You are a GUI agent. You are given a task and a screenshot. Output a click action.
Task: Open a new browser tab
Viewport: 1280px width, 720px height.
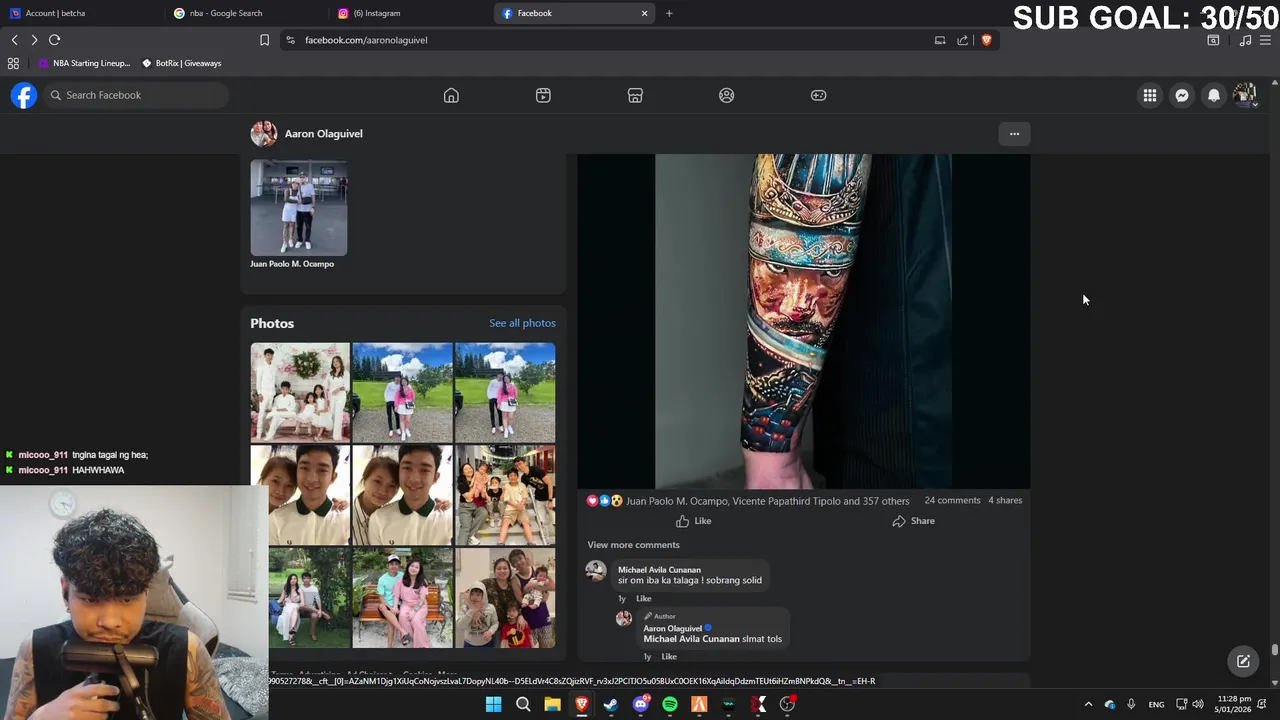tap(669, 13)
